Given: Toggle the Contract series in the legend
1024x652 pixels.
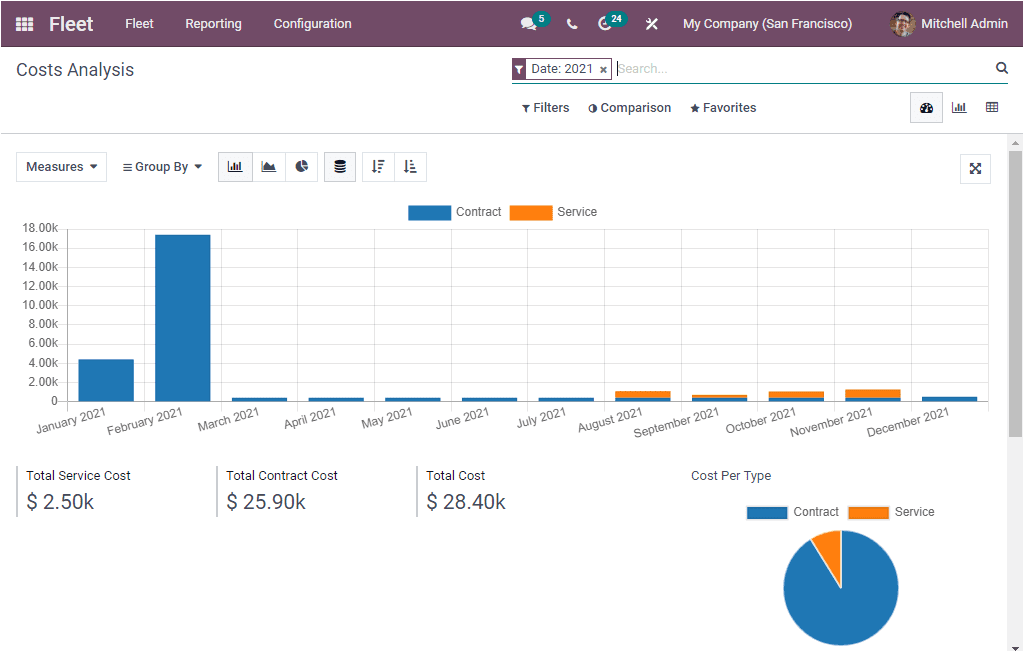Looking at the screenshot, I should 457,212.
